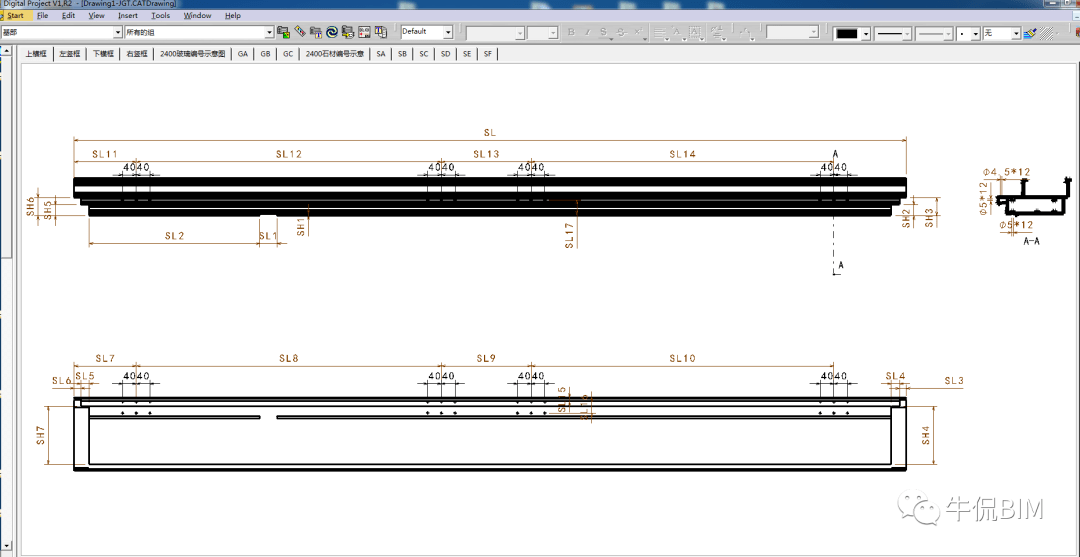
Task: Switch to the GC sheet tab
Action: pos(288,54)
